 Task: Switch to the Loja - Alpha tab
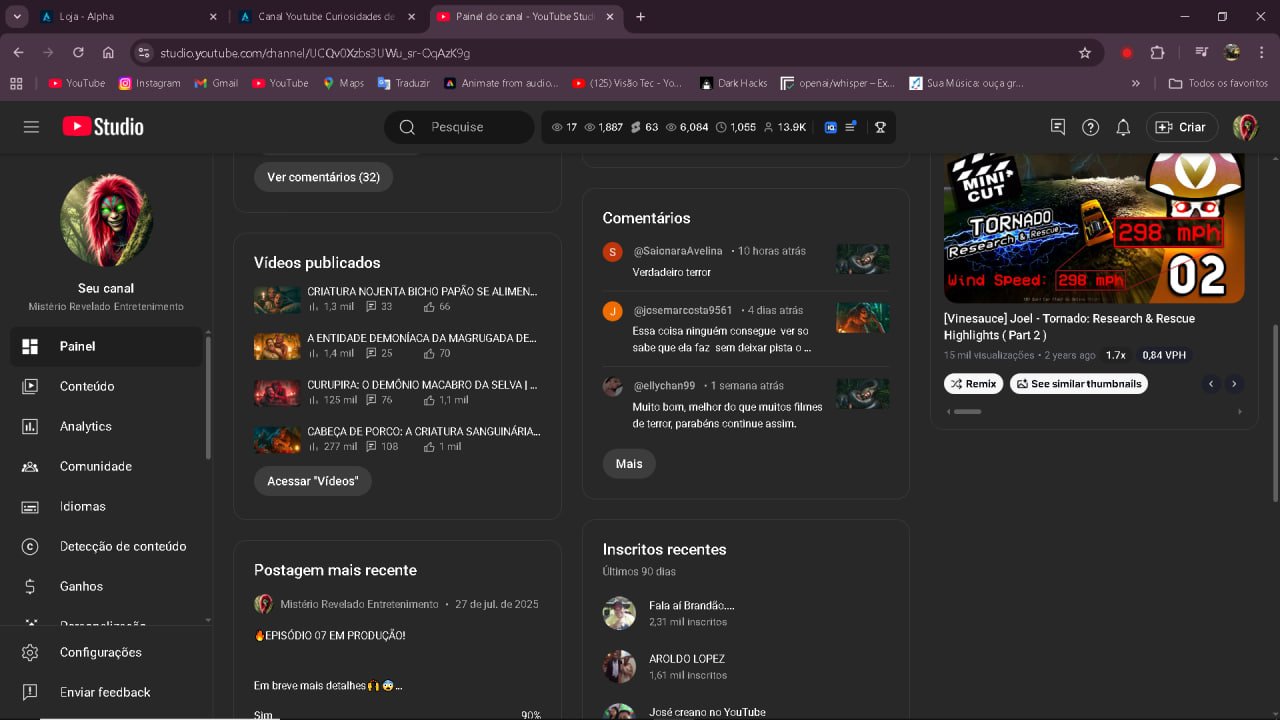[x=128, y=17]
